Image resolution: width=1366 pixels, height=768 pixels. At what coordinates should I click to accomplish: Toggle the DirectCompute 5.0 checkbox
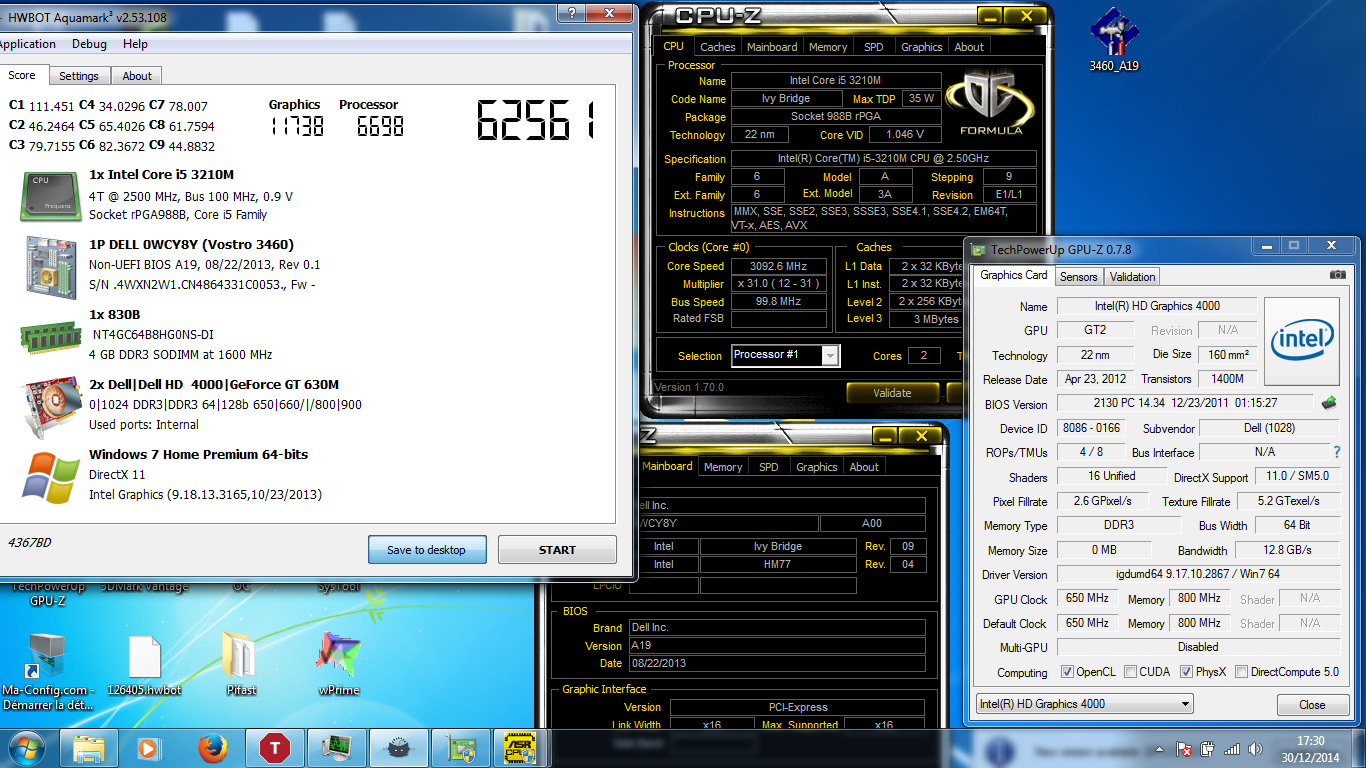tap(1241, 672)
